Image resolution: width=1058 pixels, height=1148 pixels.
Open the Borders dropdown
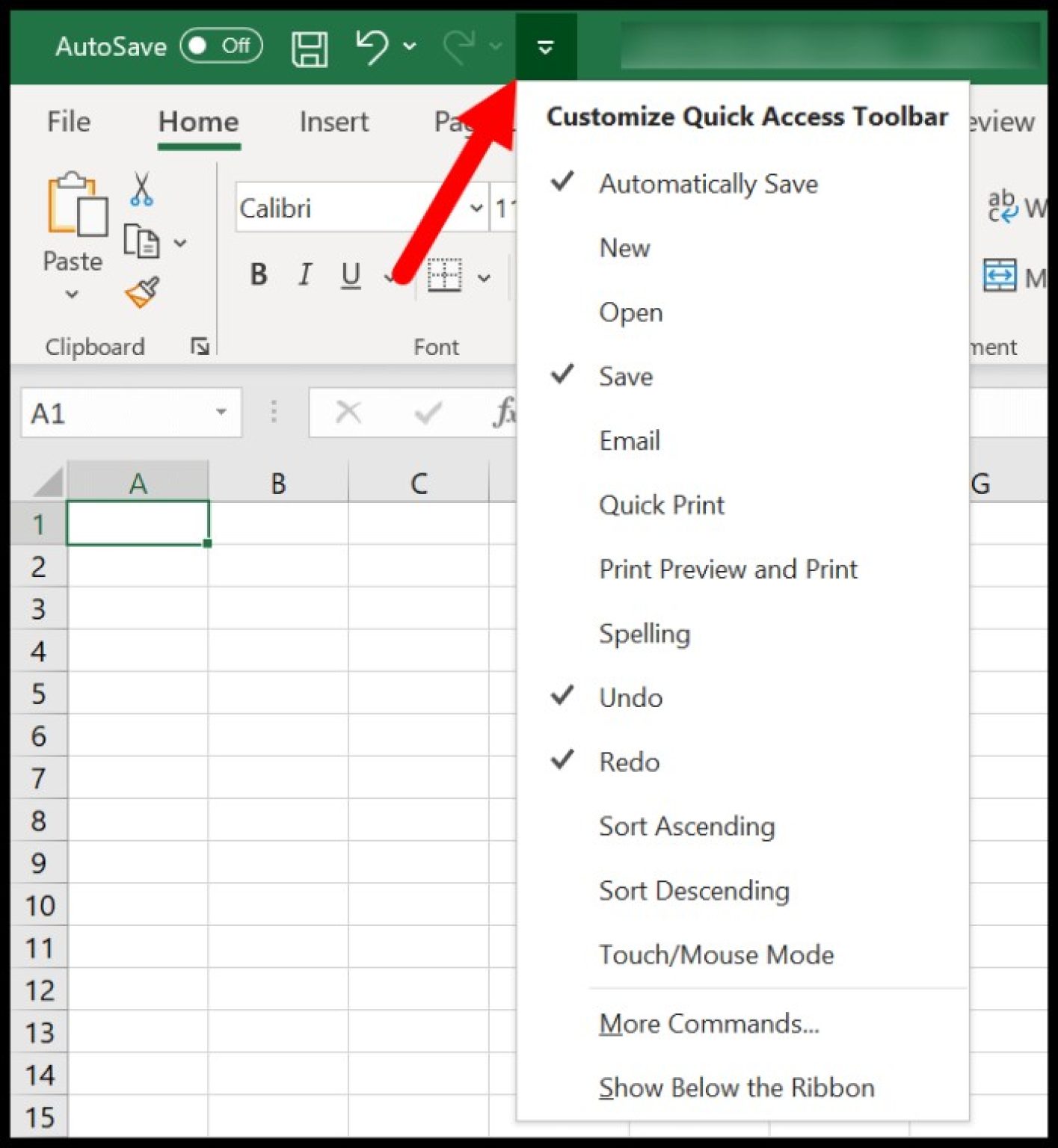pos(485,277)
